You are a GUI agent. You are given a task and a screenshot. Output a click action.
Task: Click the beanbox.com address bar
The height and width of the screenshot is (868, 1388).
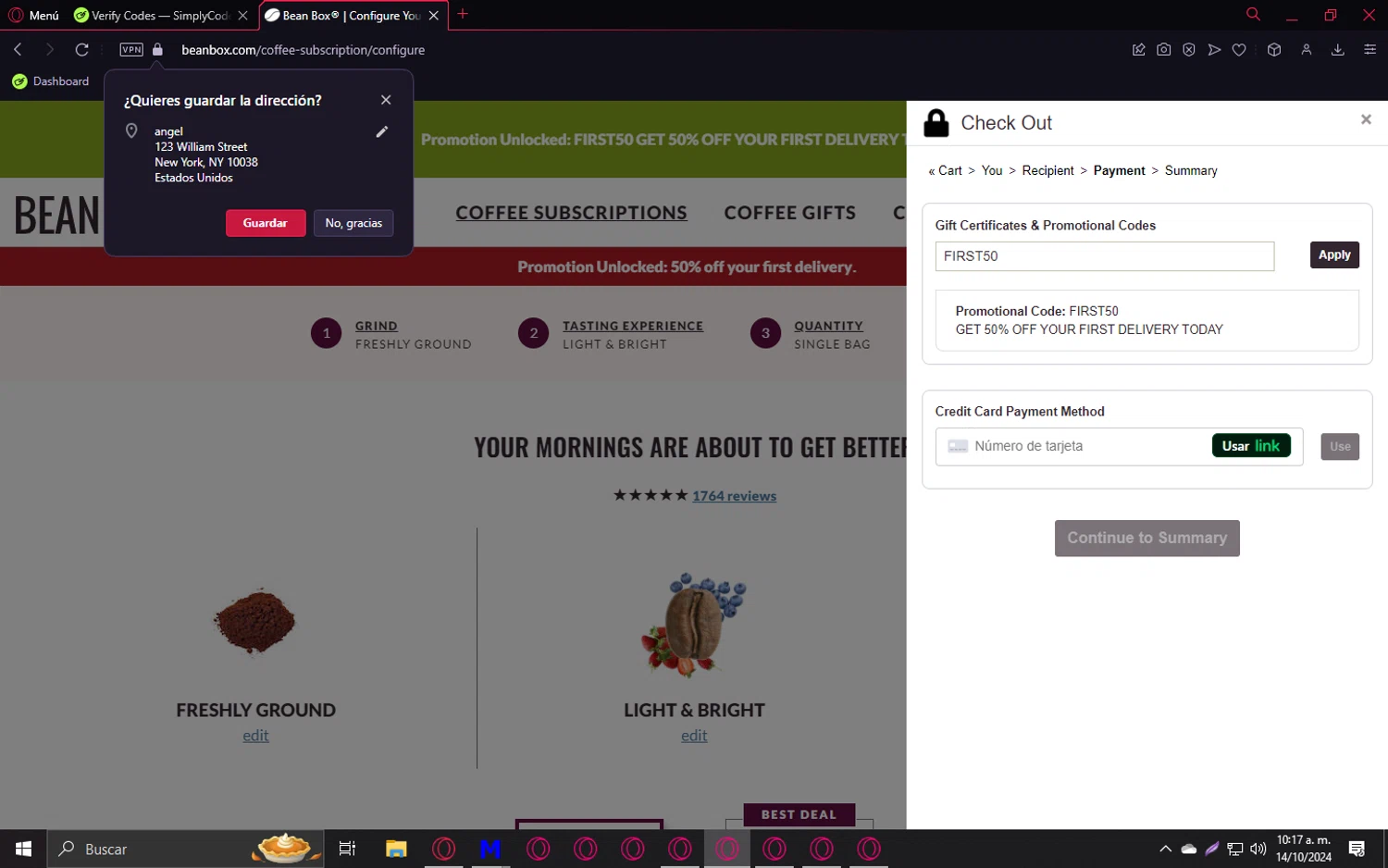coord(304,50)
